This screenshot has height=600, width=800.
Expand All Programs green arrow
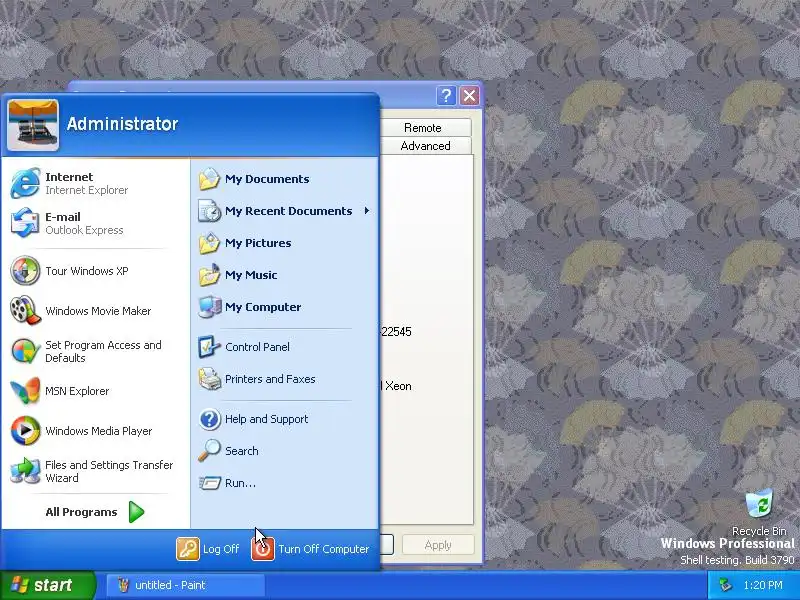pyautogui.click(x=136, y=512)
